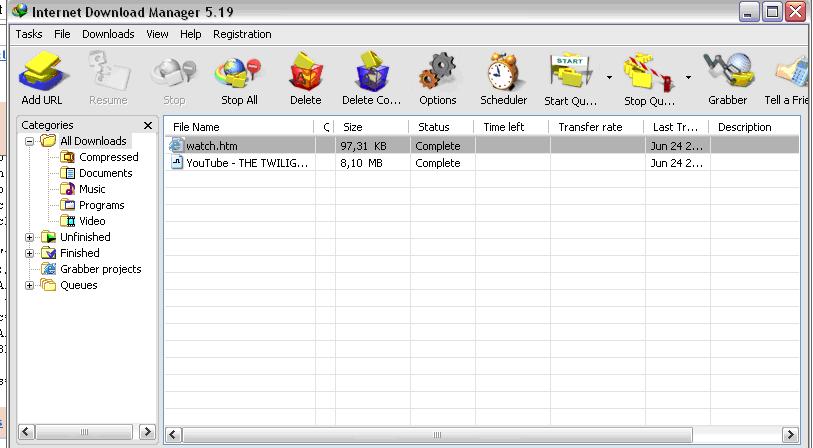Click the Unfinished folder icon

pyautogui.click(x=48, y=237)
